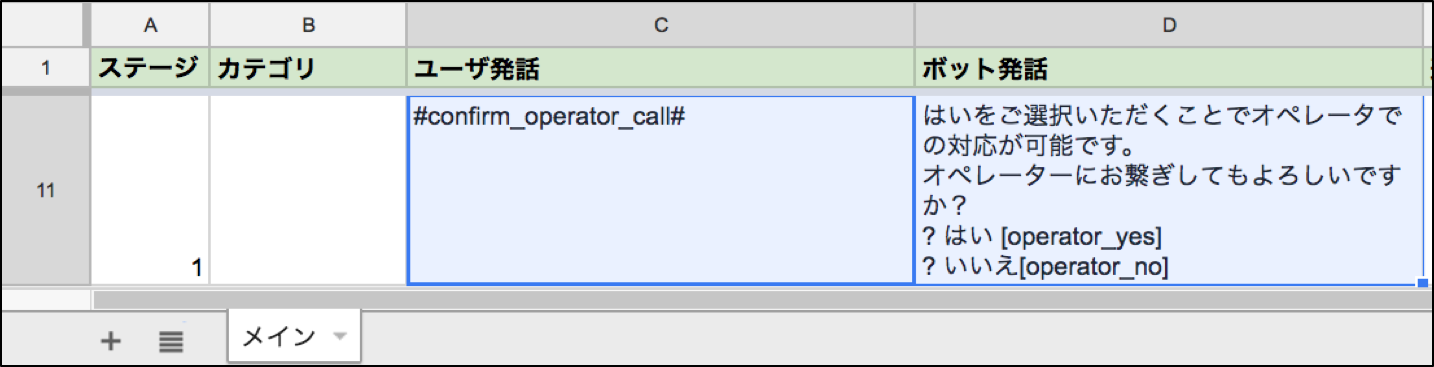Select column B header
1434x367 pixels.
click(308, 26)
